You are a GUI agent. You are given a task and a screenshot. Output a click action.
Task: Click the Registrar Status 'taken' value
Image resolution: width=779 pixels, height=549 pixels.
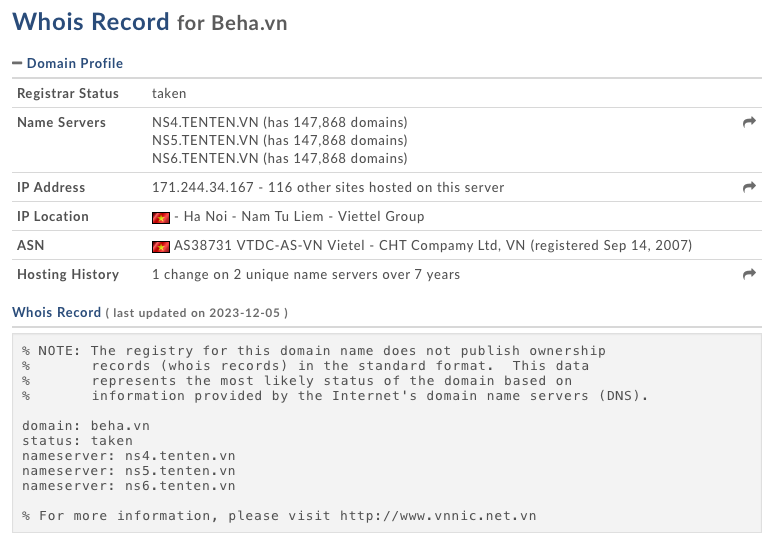tap(169, 93)
